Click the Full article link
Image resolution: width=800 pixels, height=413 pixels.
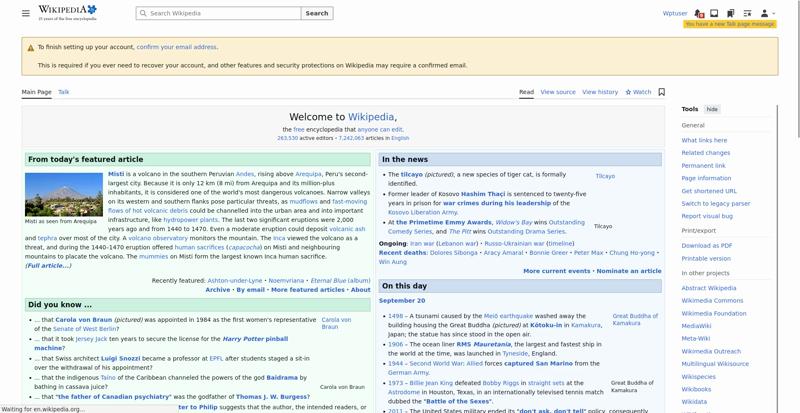tap(48, 265)
